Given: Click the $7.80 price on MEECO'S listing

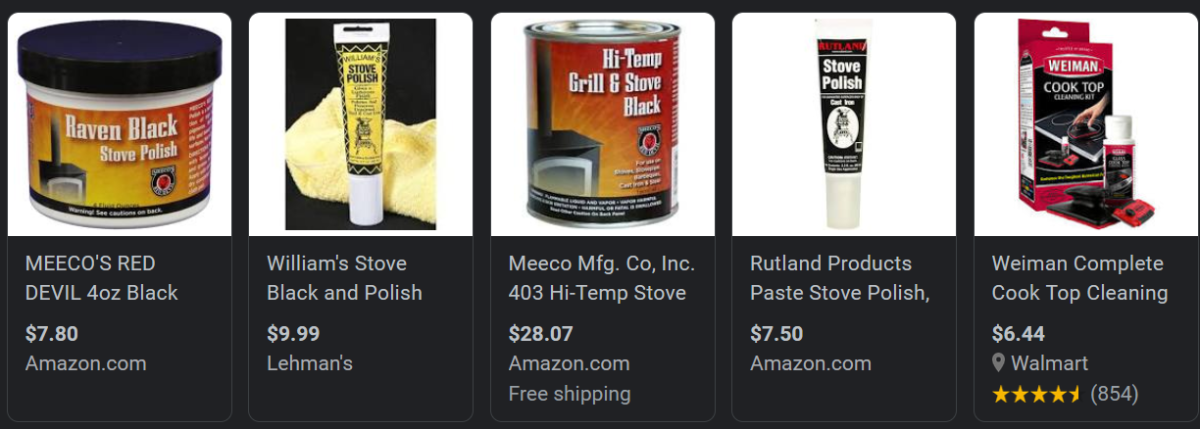Looking at the screenshot, I should point(52,334).
